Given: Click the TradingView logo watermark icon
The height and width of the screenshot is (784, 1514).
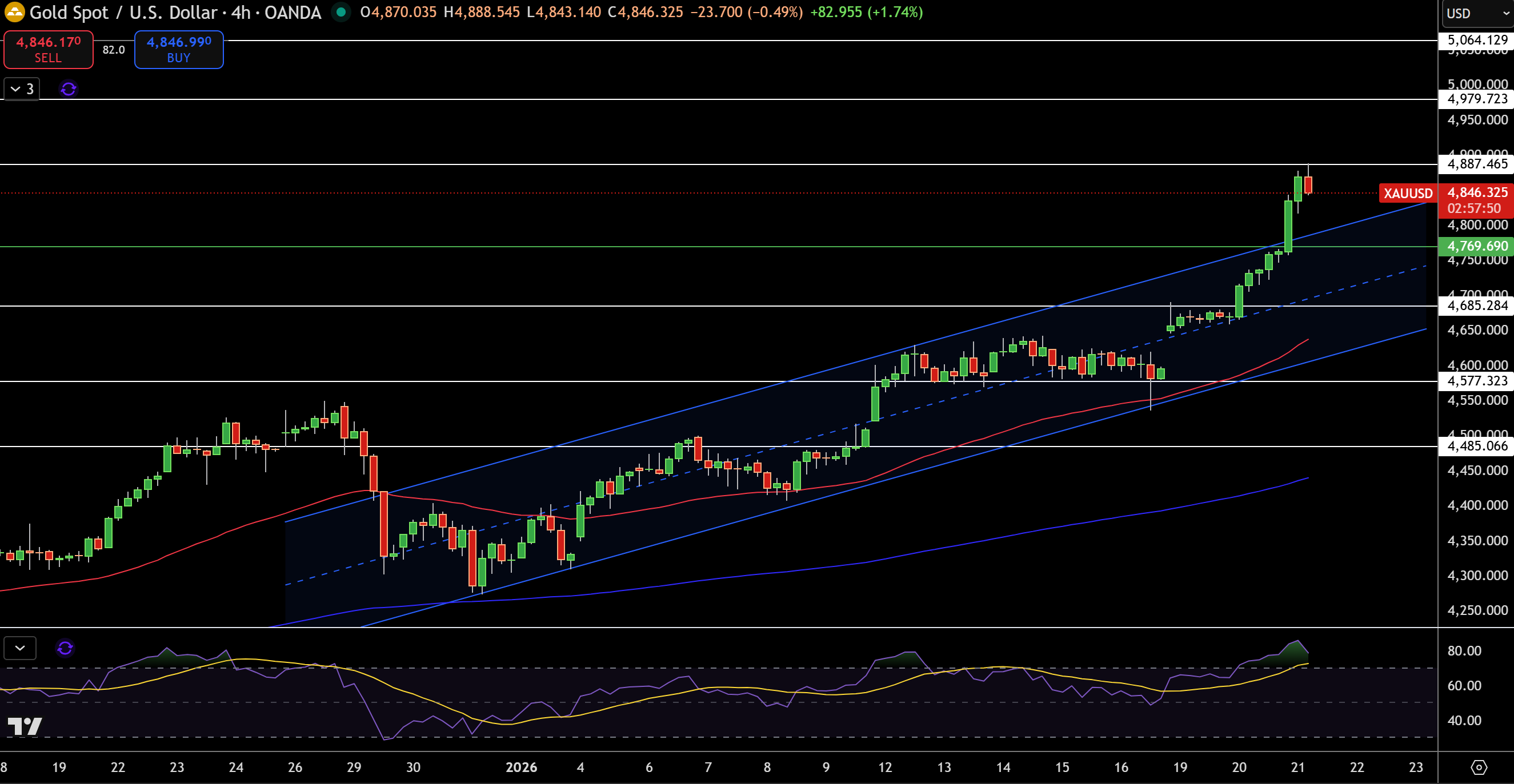Looking at the screenshot, I should click(25, 726).
